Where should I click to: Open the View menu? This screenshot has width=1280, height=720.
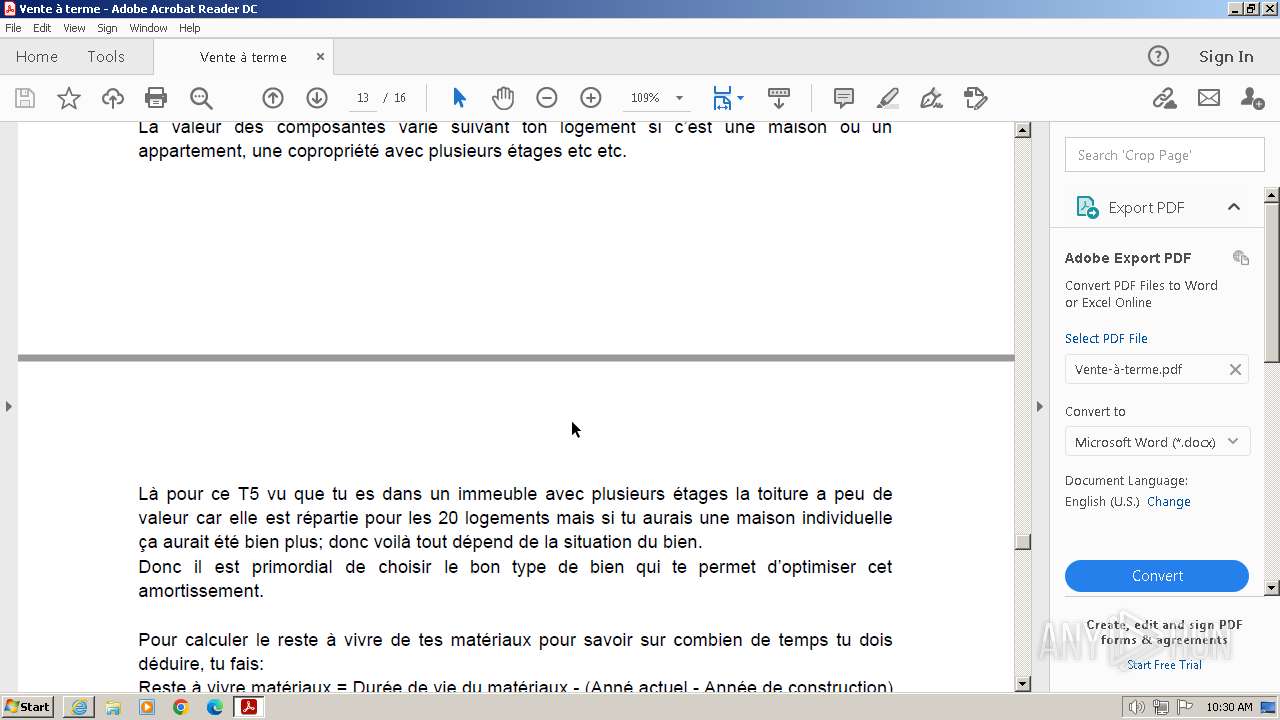coord(74,28)
